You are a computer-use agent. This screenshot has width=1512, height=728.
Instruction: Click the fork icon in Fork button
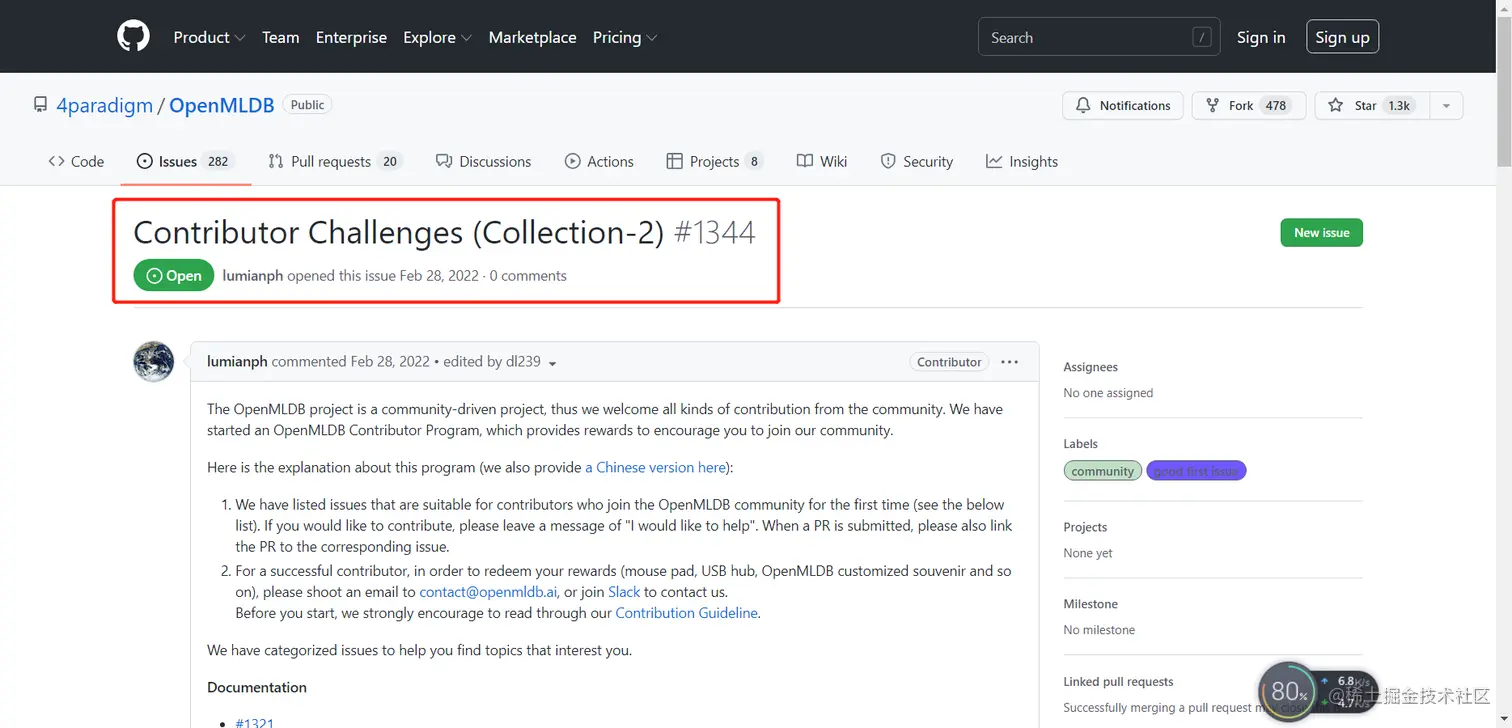[1212, 105]
